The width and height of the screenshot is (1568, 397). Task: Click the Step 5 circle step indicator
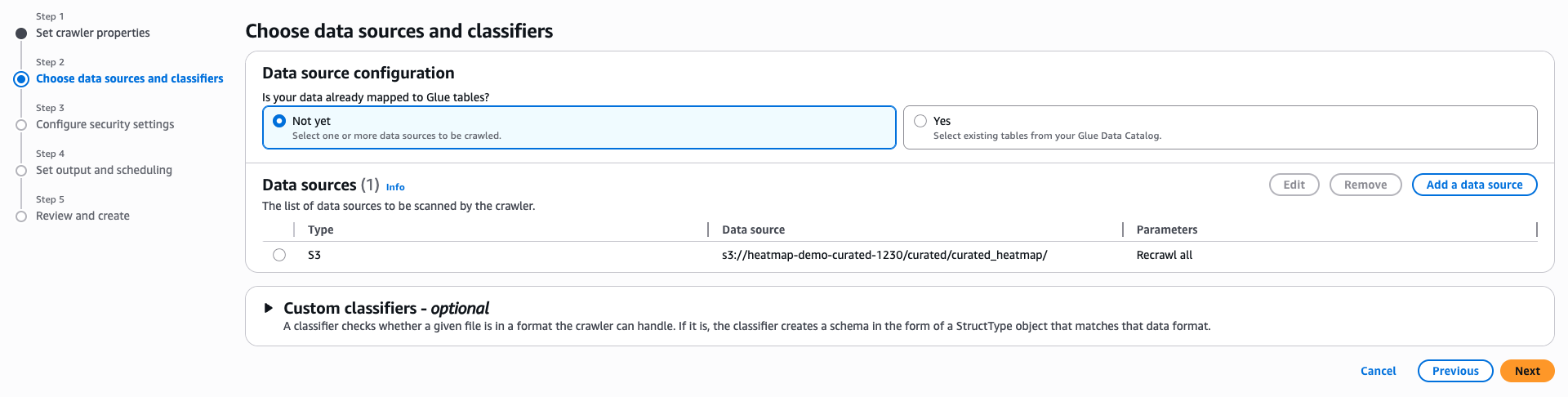[21, 216]
